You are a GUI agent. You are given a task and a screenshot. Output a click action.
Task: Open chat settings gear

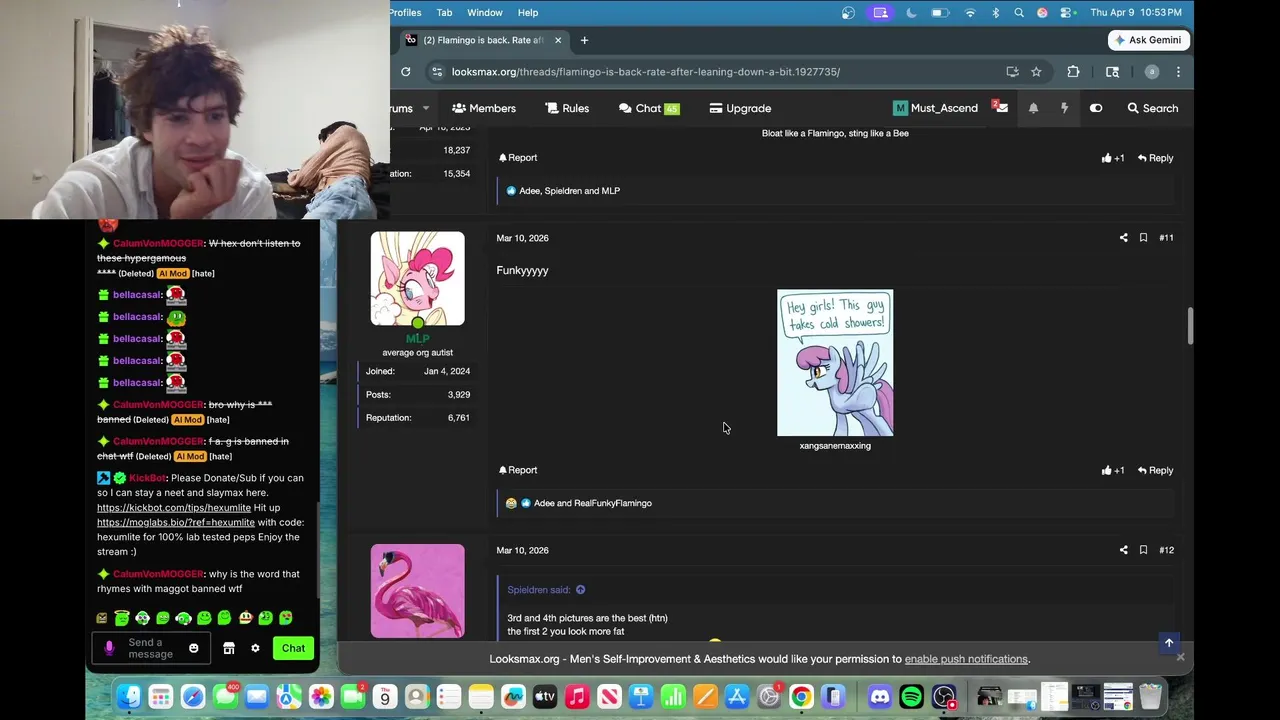pos(255,648)
